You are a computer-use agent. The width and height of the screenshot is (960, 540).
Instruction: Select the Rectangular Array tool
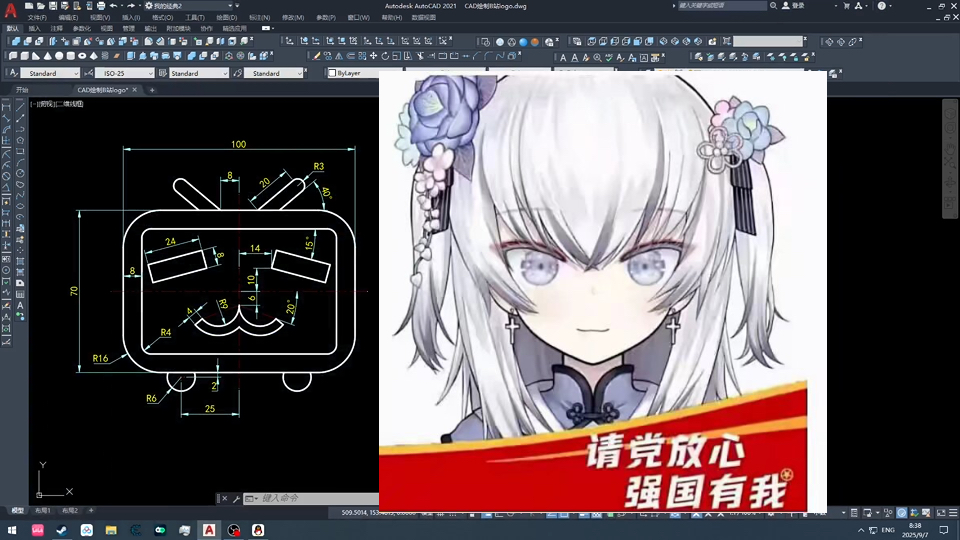(x=362, y=56)
